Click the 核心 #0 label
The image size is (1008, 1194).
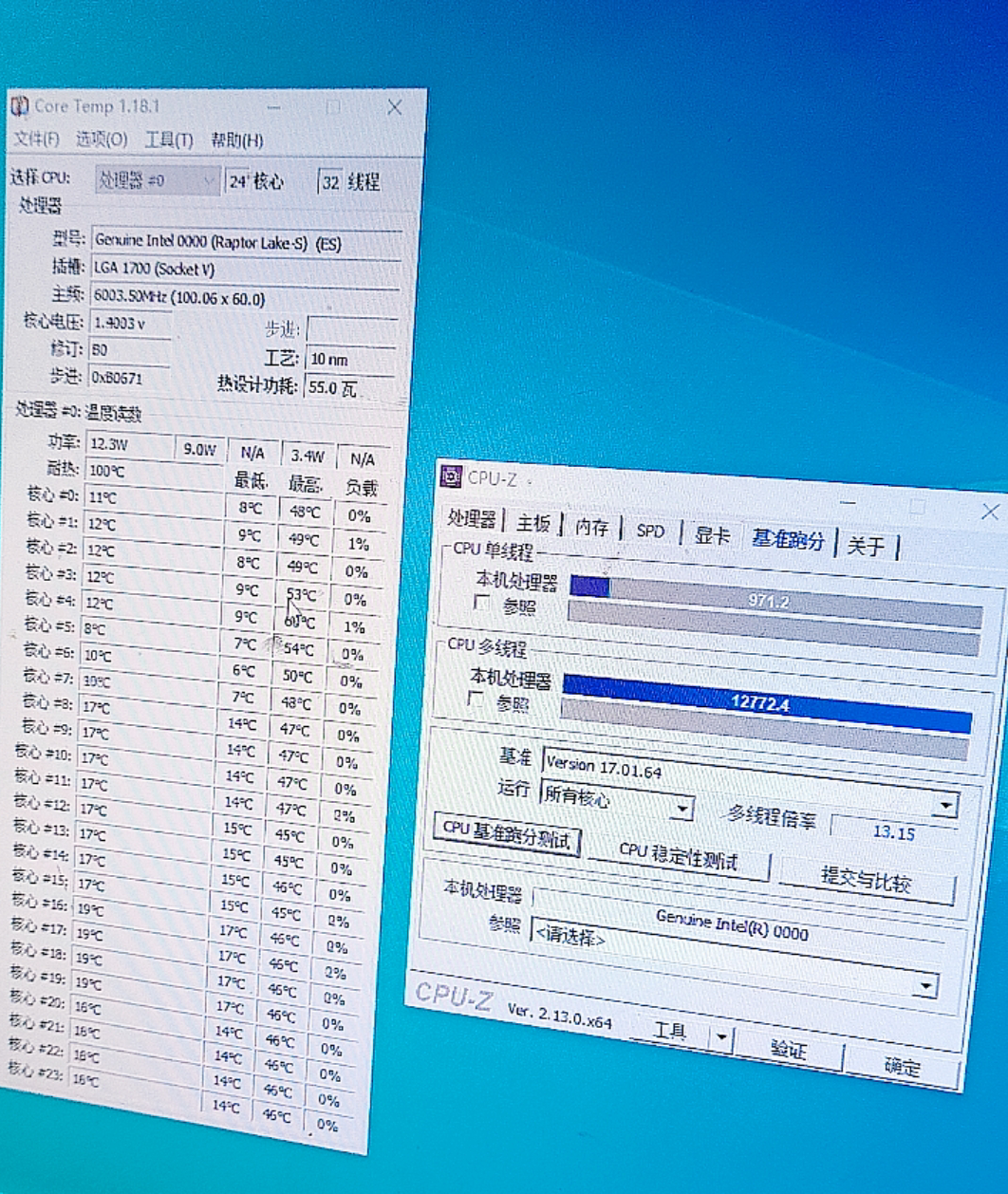[x=52, y=494]
